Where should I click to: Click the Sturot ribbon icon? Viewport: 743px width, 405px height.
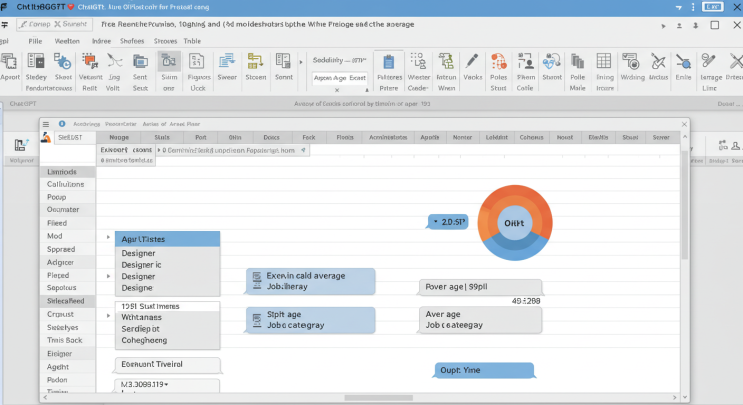click(x=552, y=62)
